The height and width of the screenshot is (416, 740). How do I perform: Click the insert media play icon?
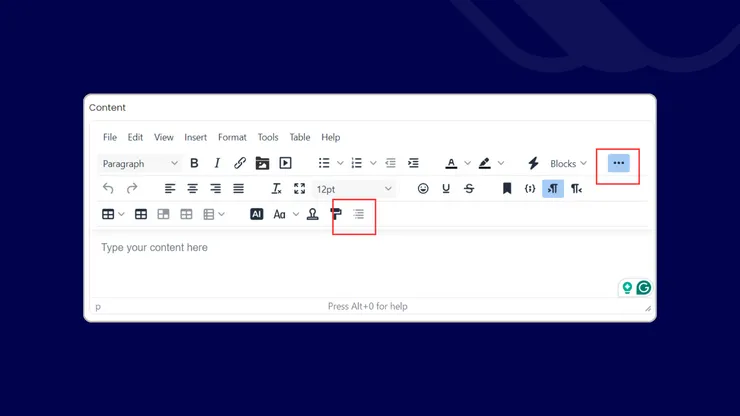pos(285,163)
